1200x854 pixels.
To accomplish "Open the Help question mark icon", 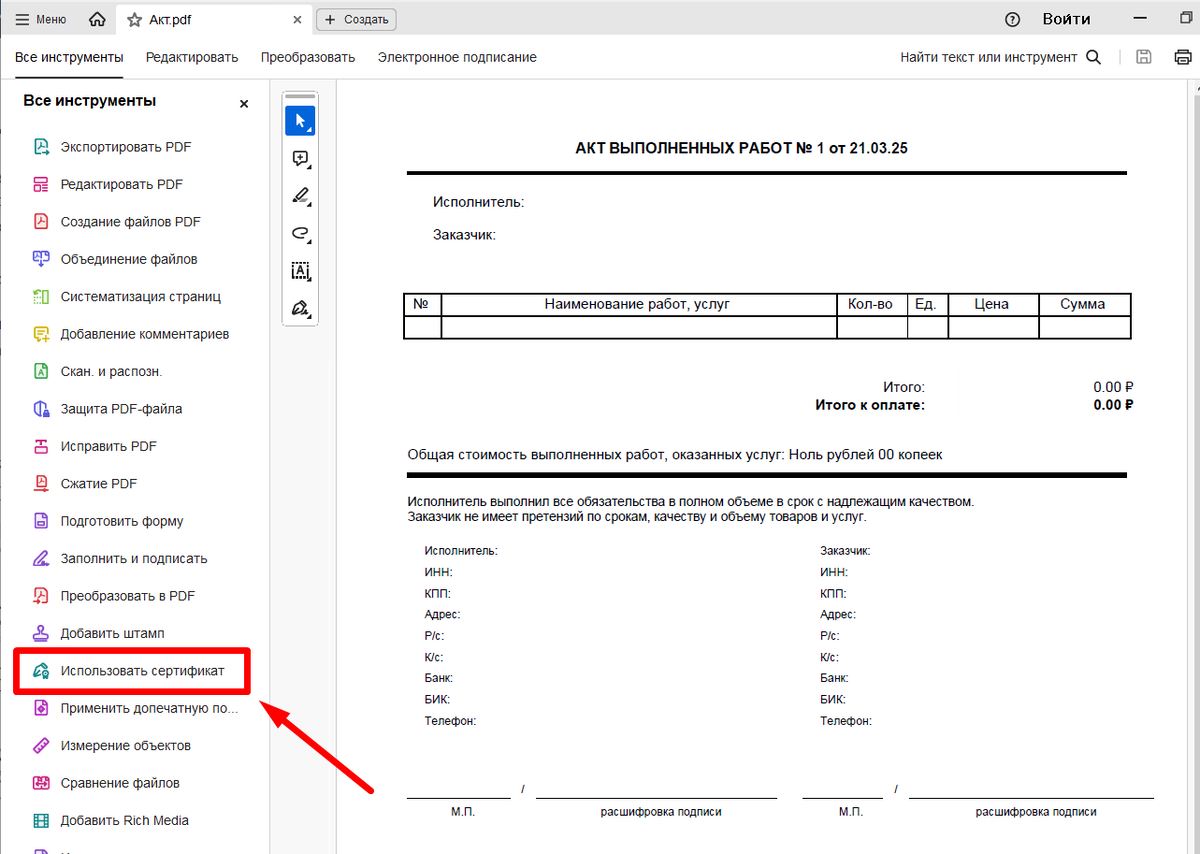I will tap(1013, 19).
